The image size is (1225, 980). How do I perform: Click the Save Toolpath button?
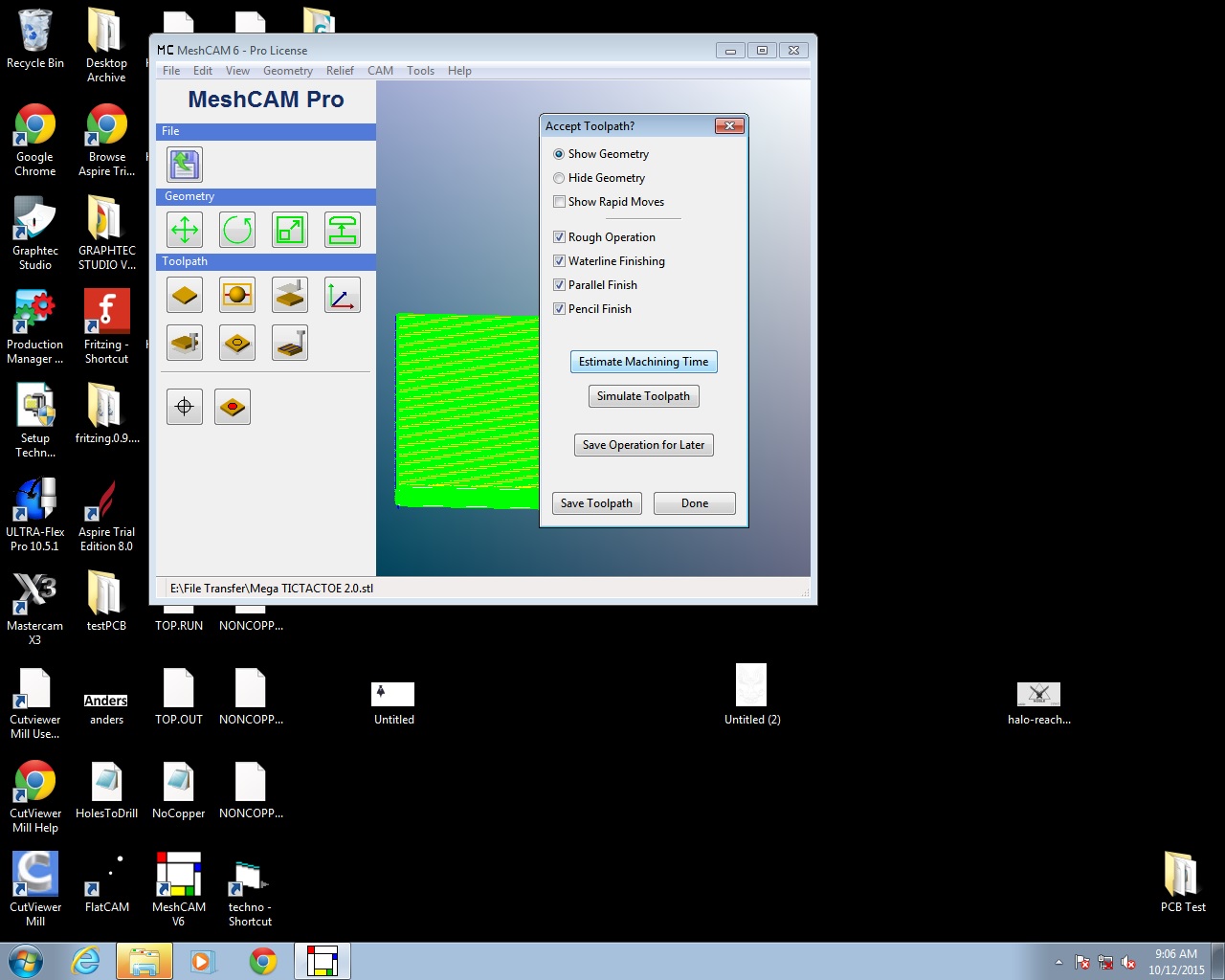click(x=596, y=503)
